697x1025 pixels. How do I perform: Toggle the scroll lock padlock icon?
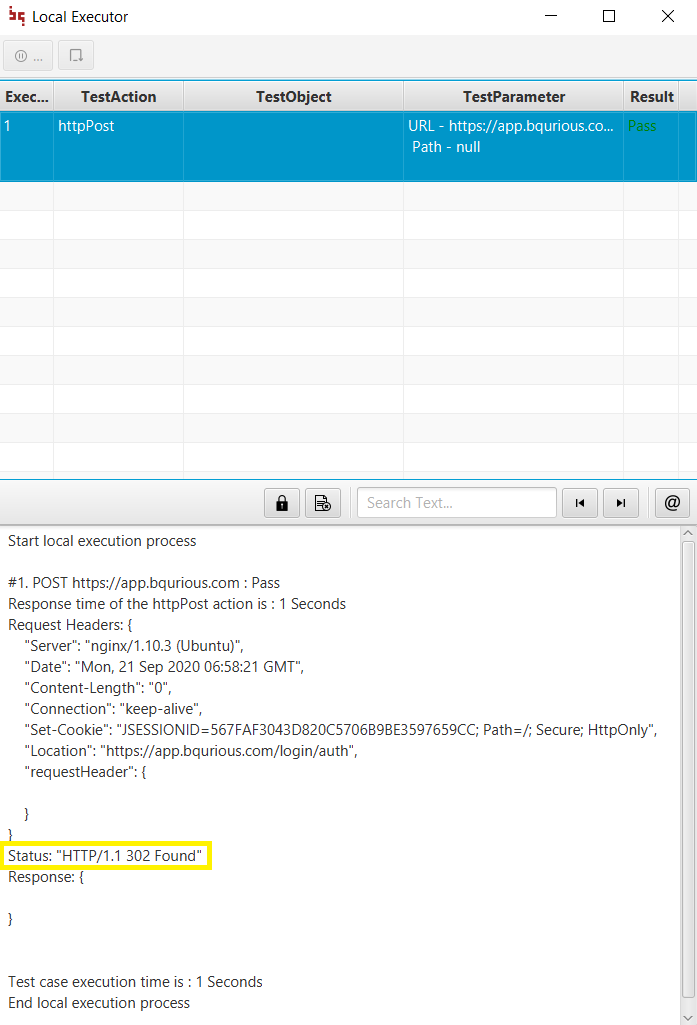click(282, 503)
